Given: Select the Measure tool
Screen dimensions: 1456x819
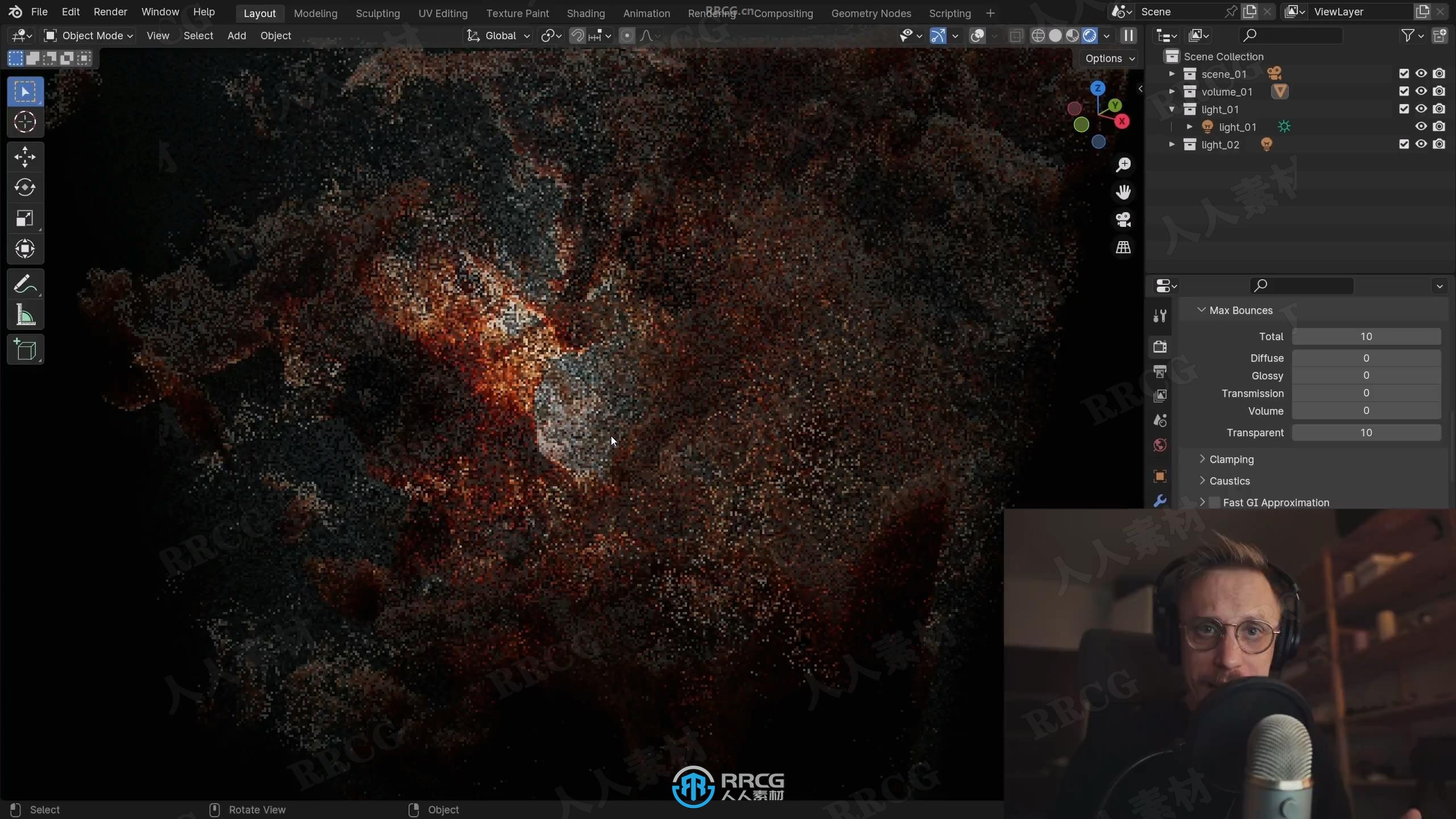Looking at the screenshot, I should pyautogui.click(x=25, y=315).
